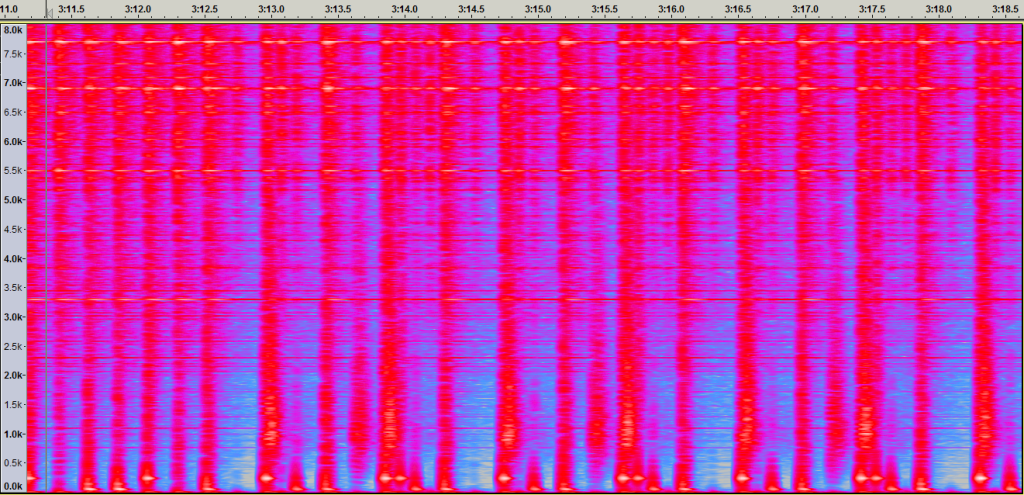
Task: Click the 3.0k mark on the frequency scale
Action: pyautogui.click(x=13, y=317)
